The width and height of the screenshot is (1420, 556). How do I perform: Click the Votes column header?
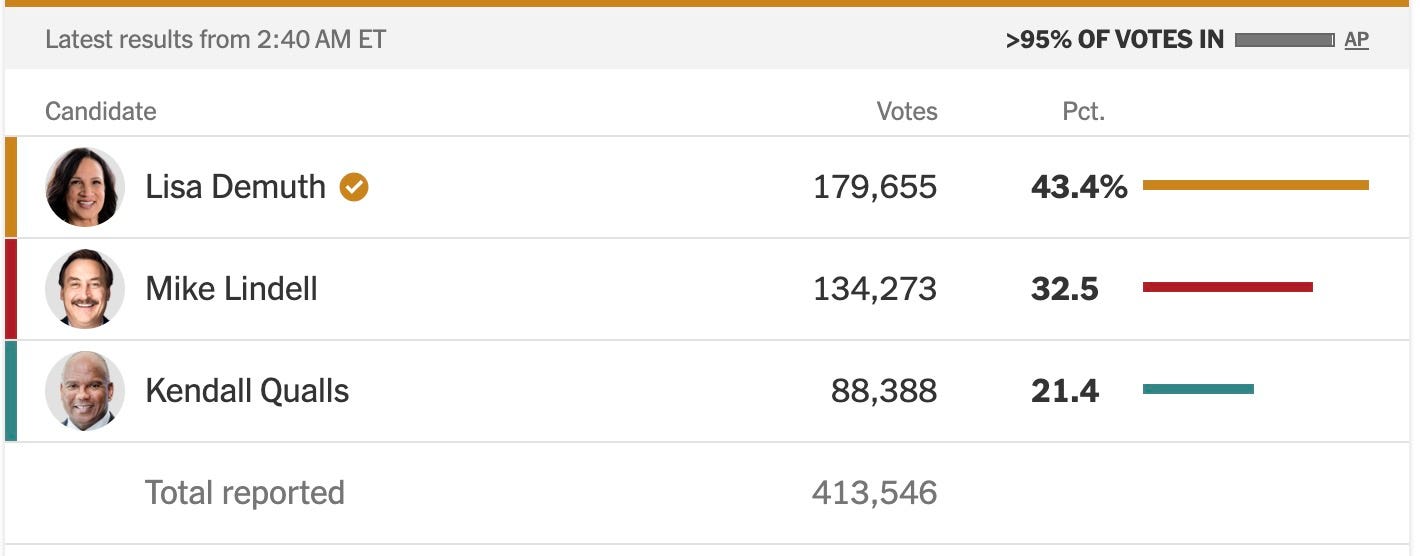coord(907,111)
